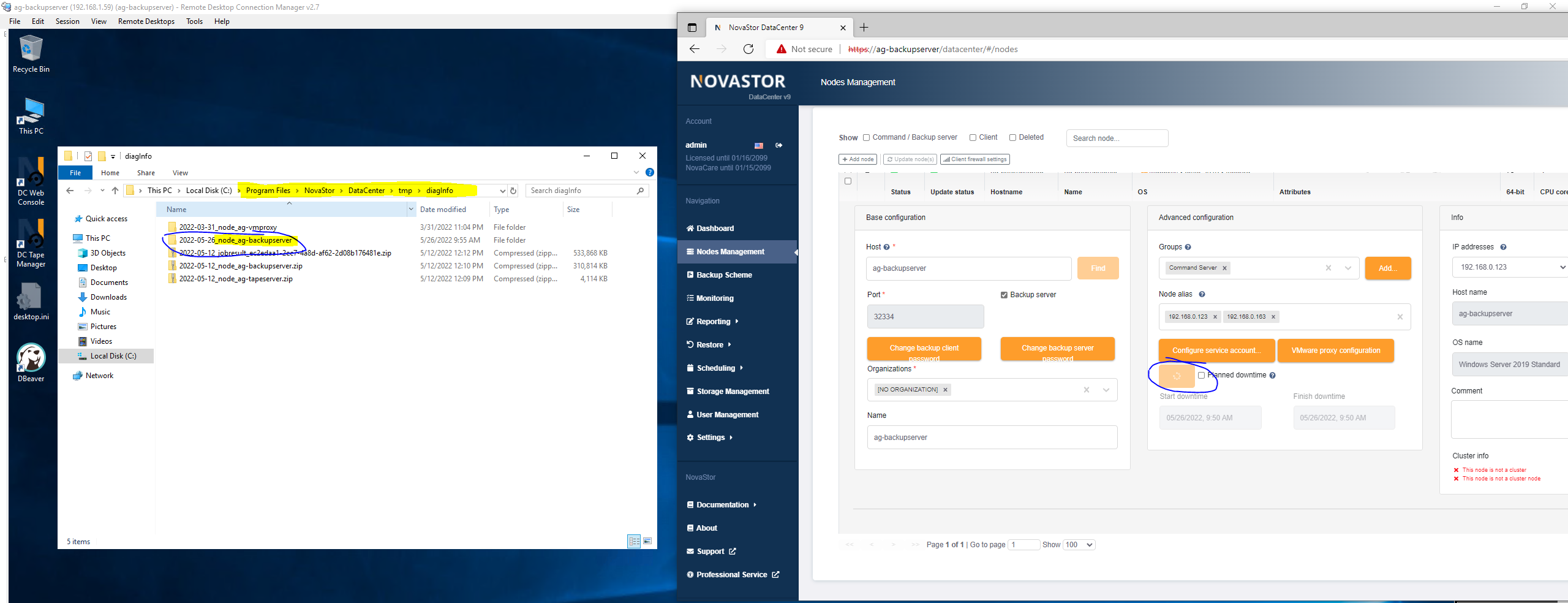Reload the NovaStor DataCenter browser page
Screen dimensions: 1568x603
pos(748,49)
